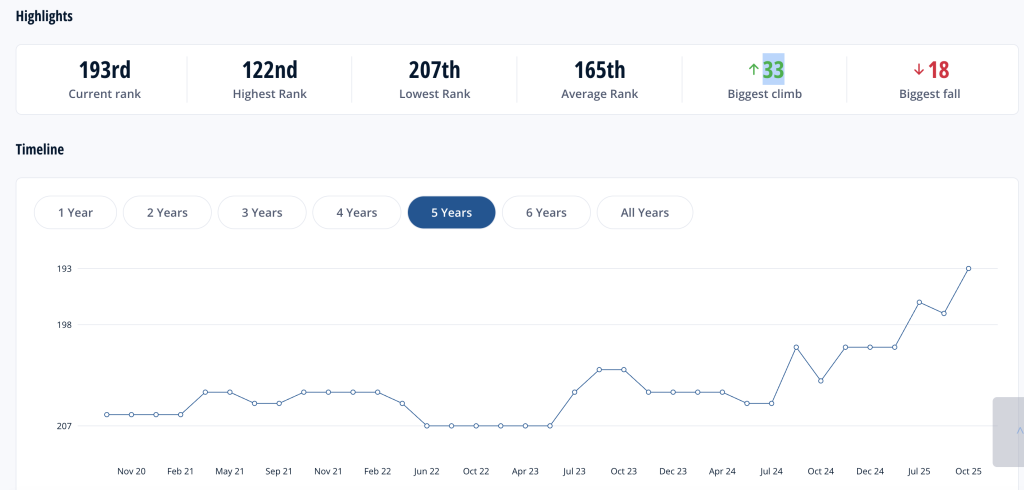Click the Feb 21 axis label
The width and height of the screenshot is (1024, 490).
(180, 471)
